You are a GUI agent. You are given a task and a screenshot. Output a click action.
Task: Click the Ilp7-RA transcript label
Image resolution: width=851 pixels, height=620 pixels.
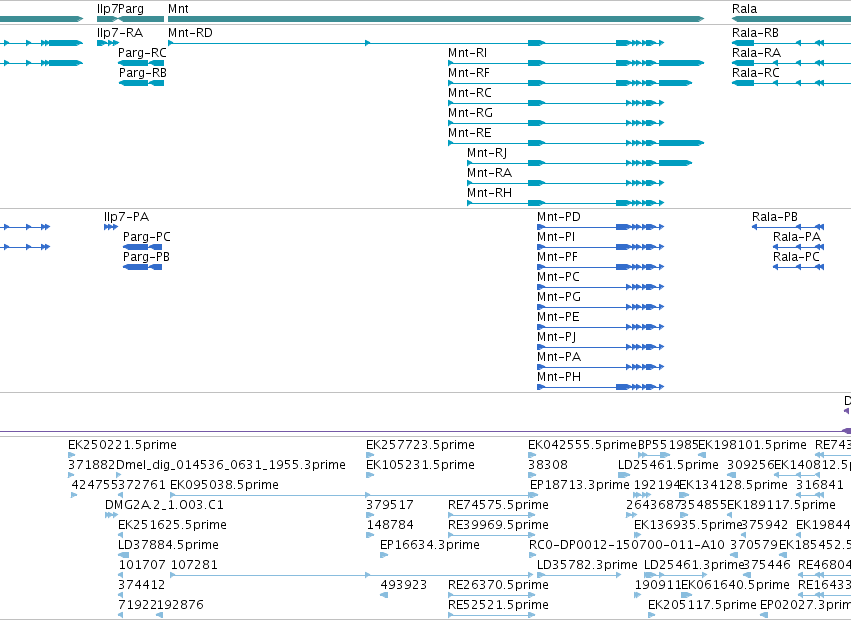(x=120, y=33)
